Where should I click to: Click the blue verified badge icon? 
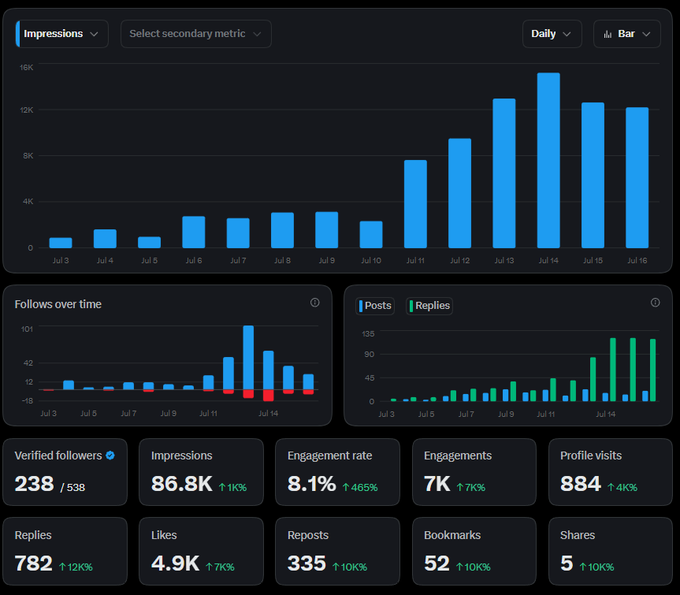click(110, 455)
